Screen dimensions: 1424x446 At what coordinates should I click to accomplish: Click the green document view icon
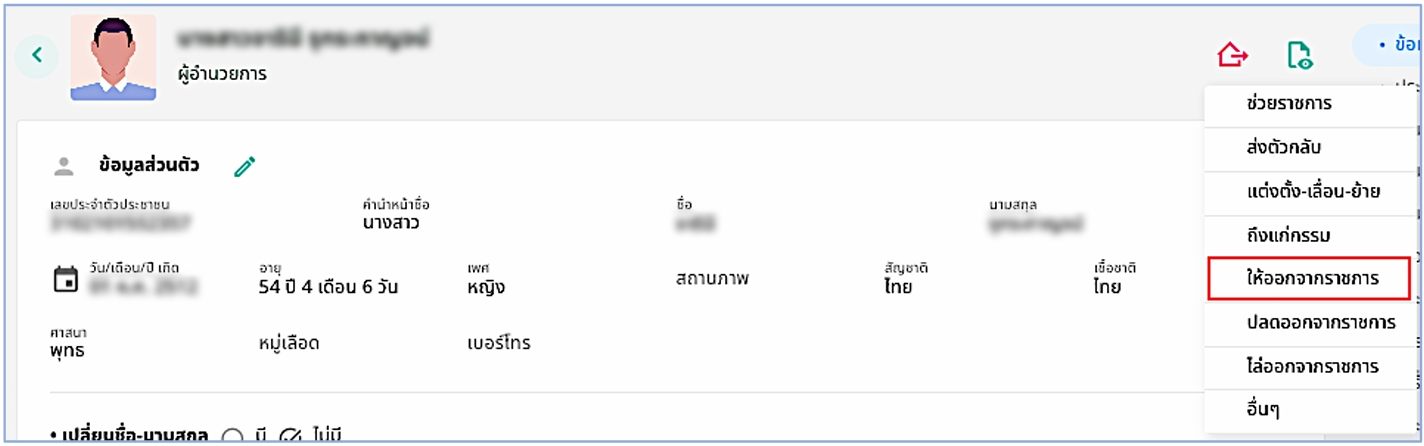click(x=1300, y=55)
